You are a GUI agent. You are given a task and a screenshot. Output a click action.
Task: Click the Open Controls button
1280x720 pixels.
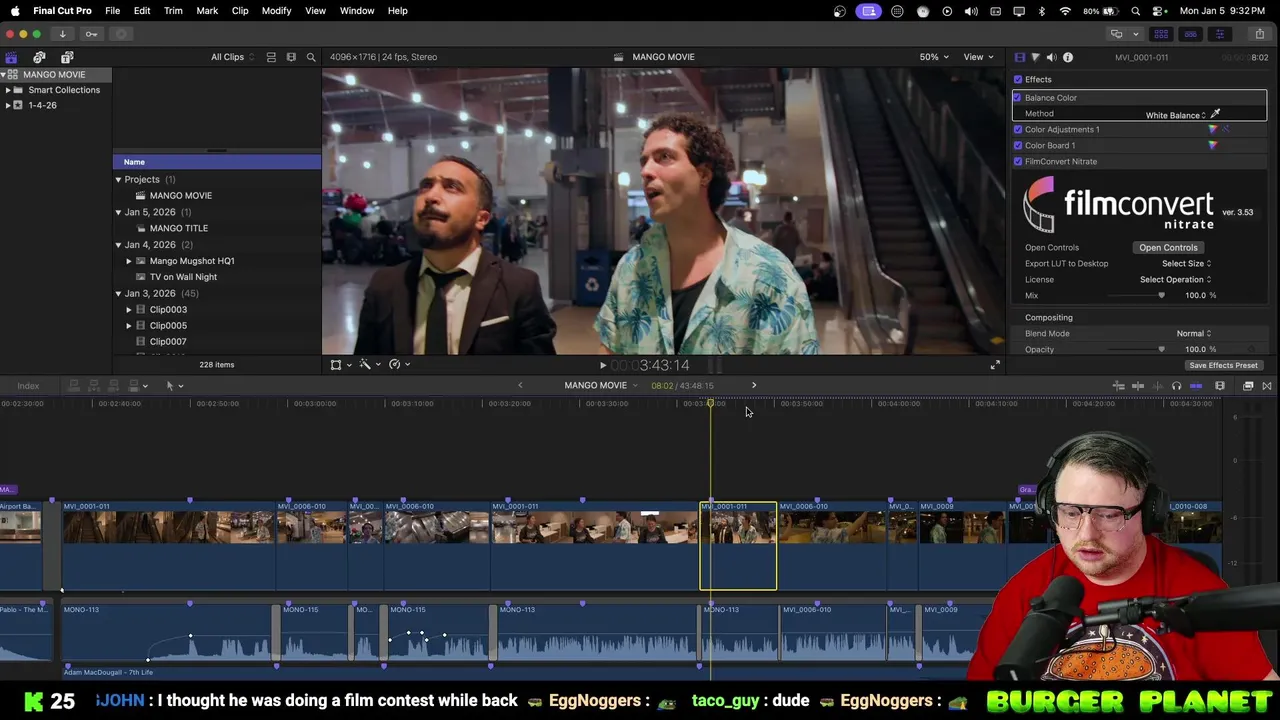coord(1168,247)
